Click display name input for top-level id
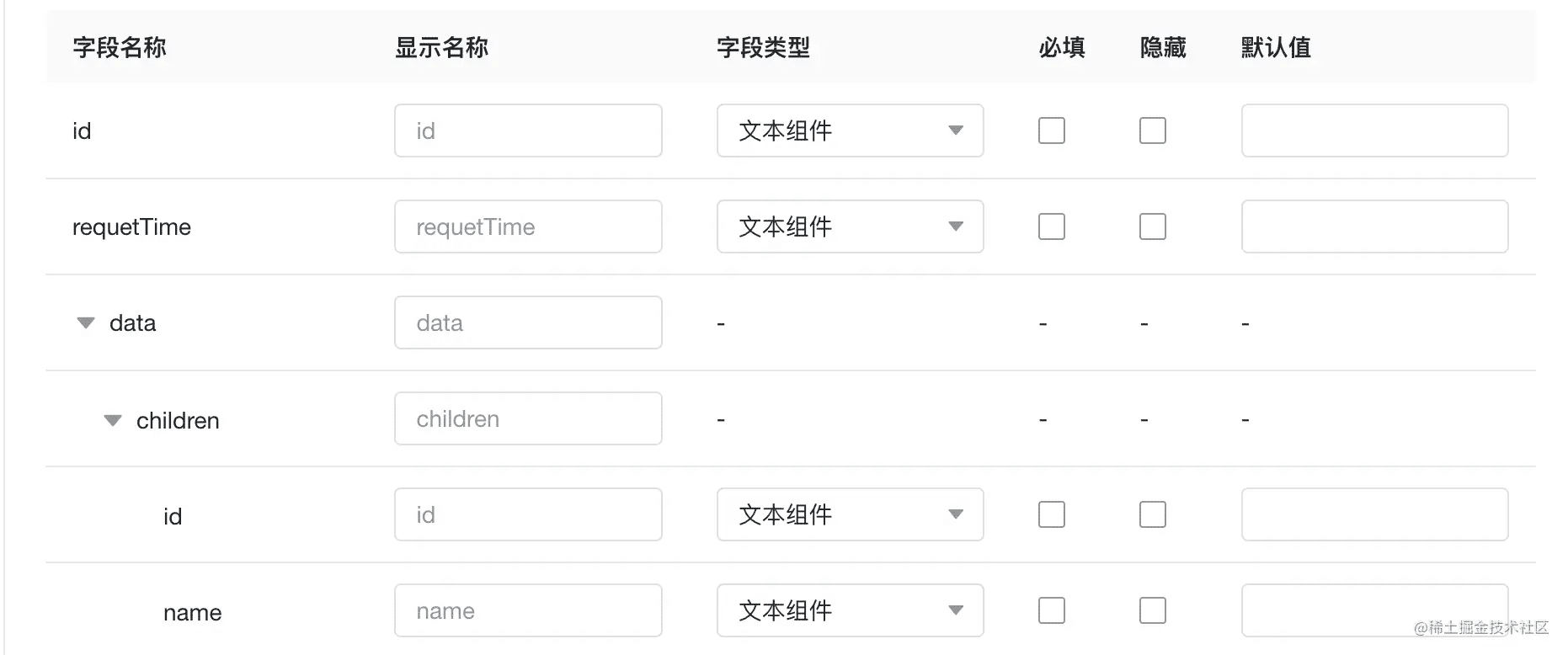 coord(528,130)
